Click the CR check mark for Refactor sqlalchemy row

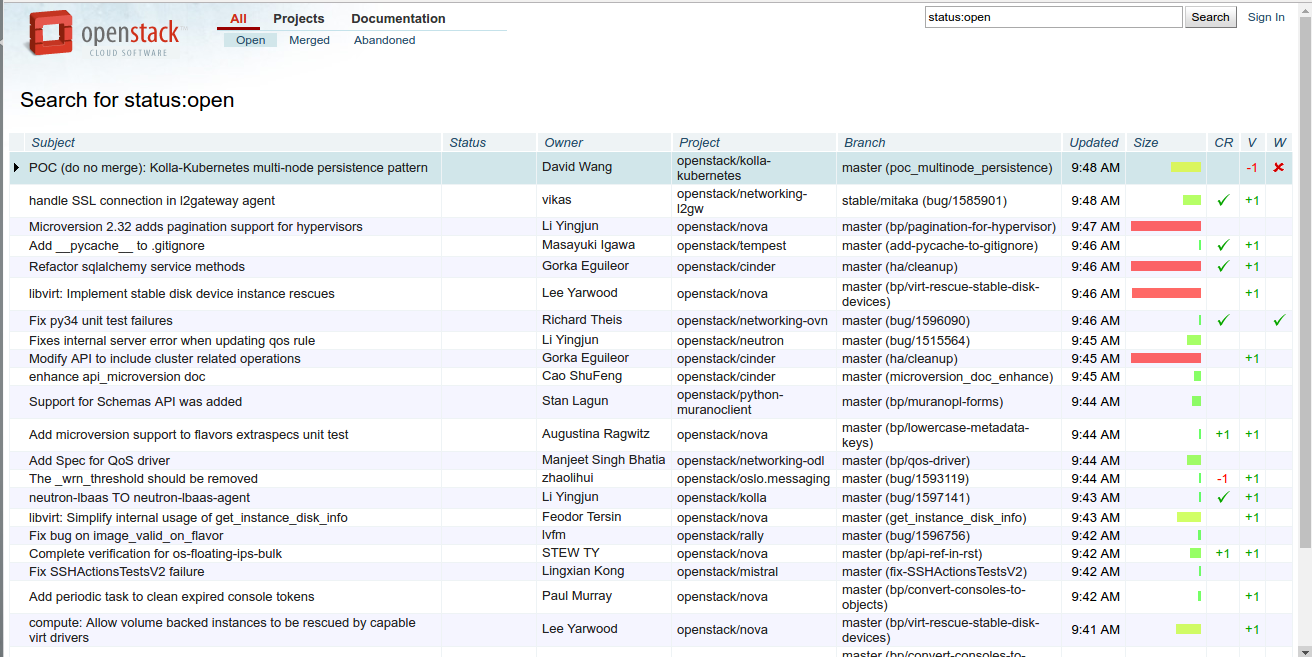tap(1222, 266)
